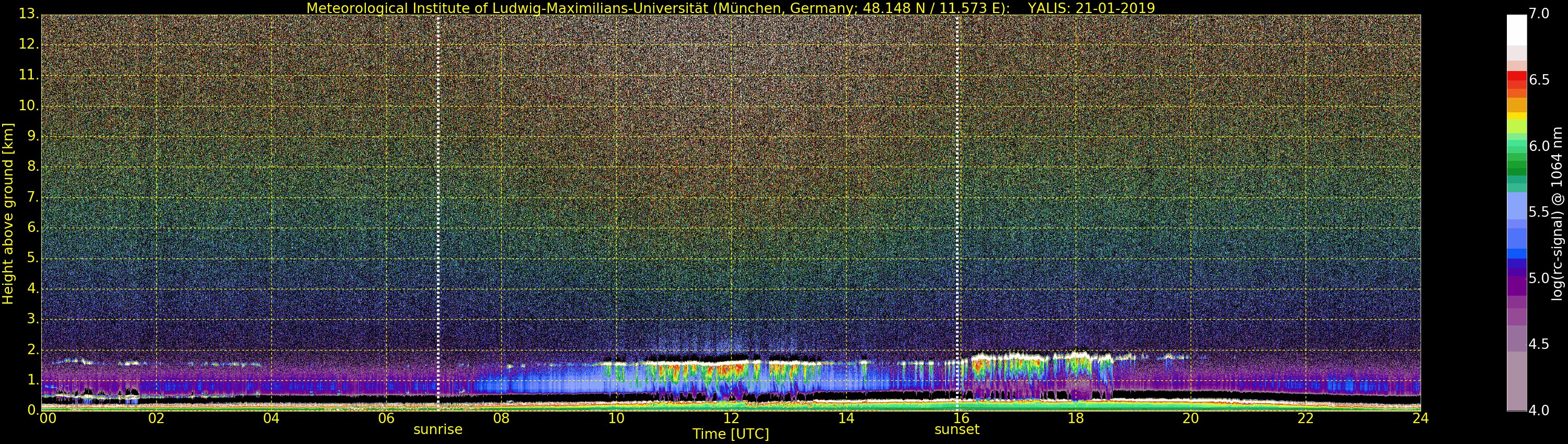1568x444 pixels.
Task: Click the time axis tick label 12
Action: pyautogui.click(x=731, y=418)
